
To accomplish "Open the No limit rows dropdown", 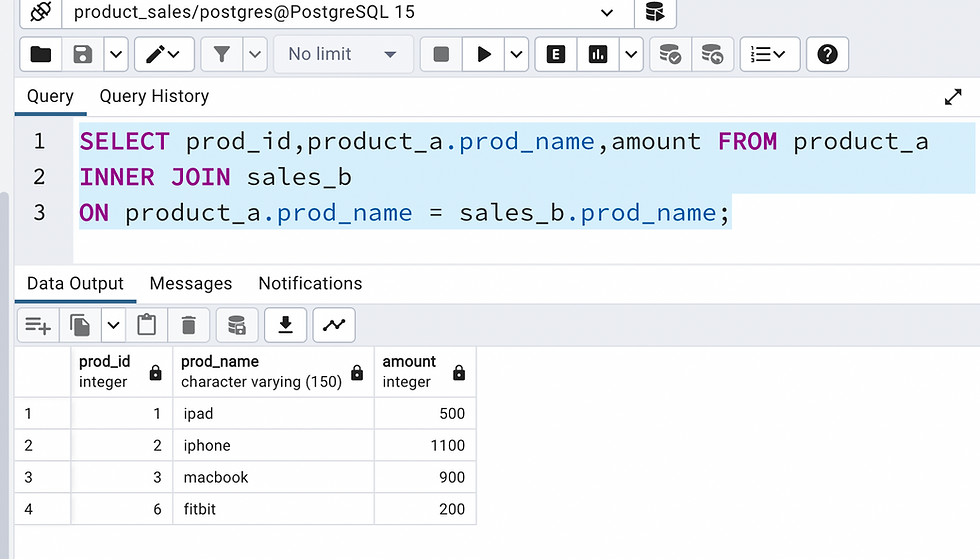I will pyautogui.click(x=343, y=54).
